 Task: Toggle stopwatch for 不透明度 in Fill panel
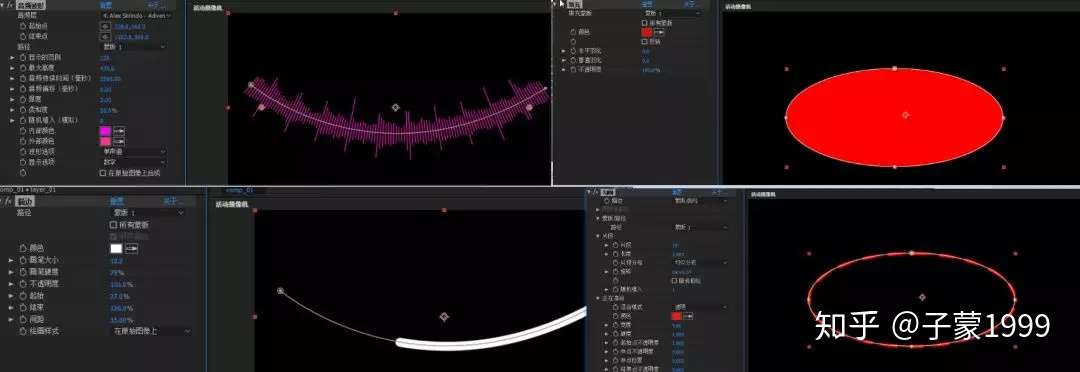point(574,70)
